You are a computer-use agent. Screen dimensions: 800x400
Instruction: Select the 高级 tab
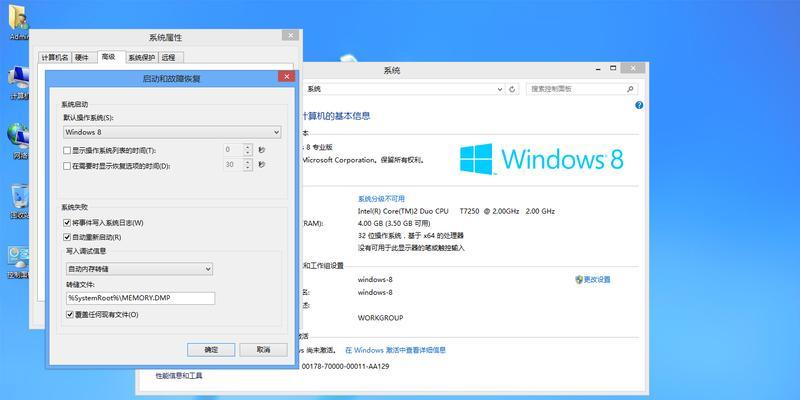click(109, 57)
